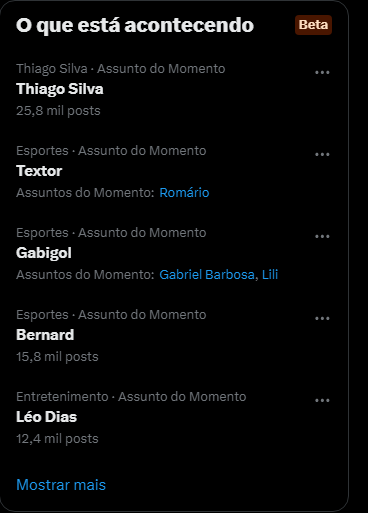Click the 12,4 mil posts count

pyautogui.click(x=57, y=439)
